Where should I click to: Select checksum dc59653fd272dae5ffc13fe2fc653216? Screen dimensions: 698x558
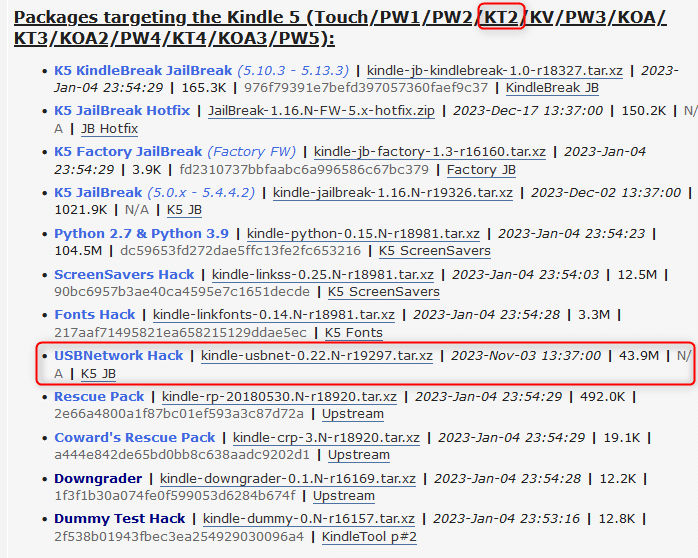[240, 251]
